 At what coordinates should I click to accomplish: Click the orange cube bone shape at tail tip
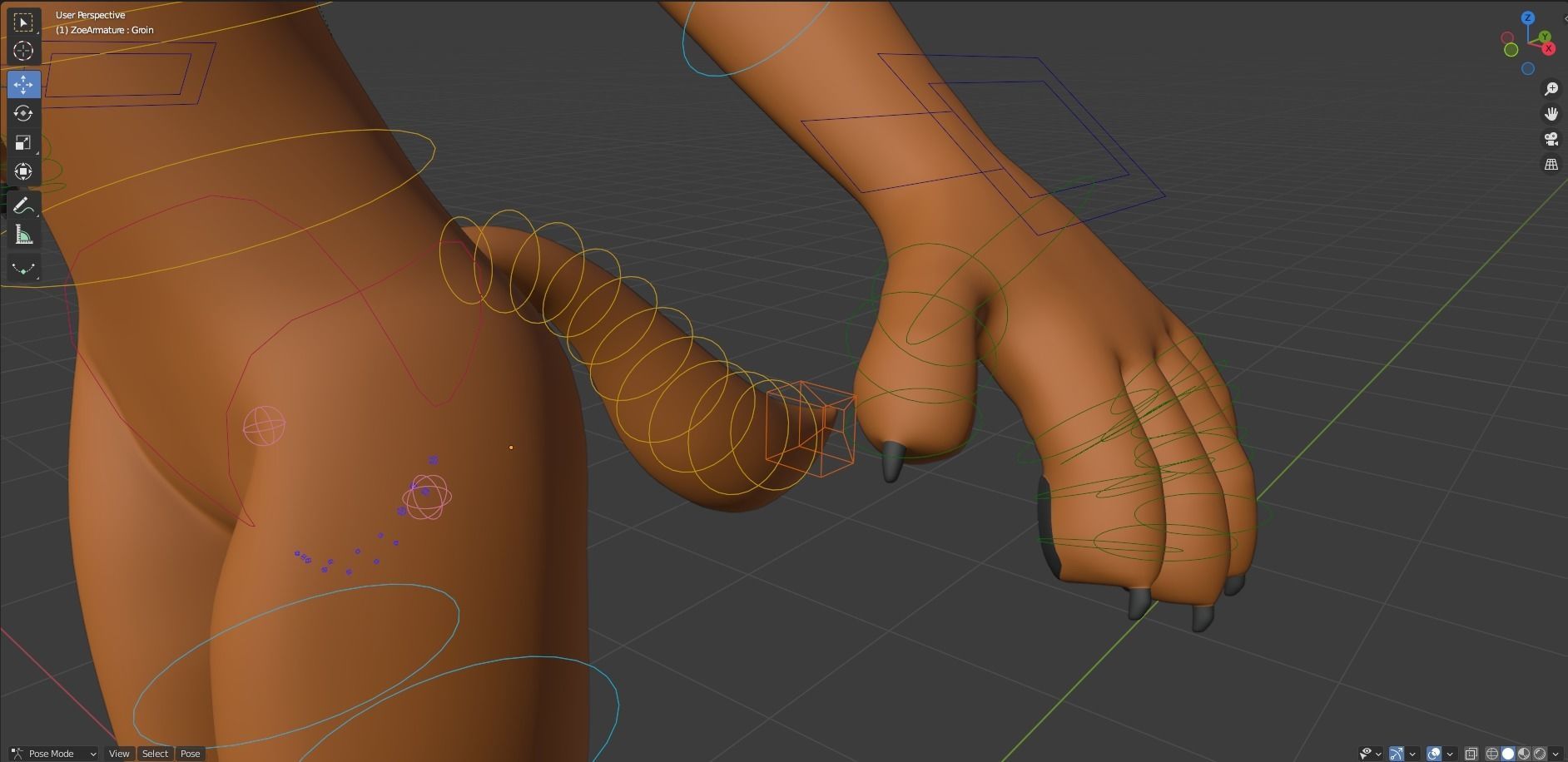(811, 428)
